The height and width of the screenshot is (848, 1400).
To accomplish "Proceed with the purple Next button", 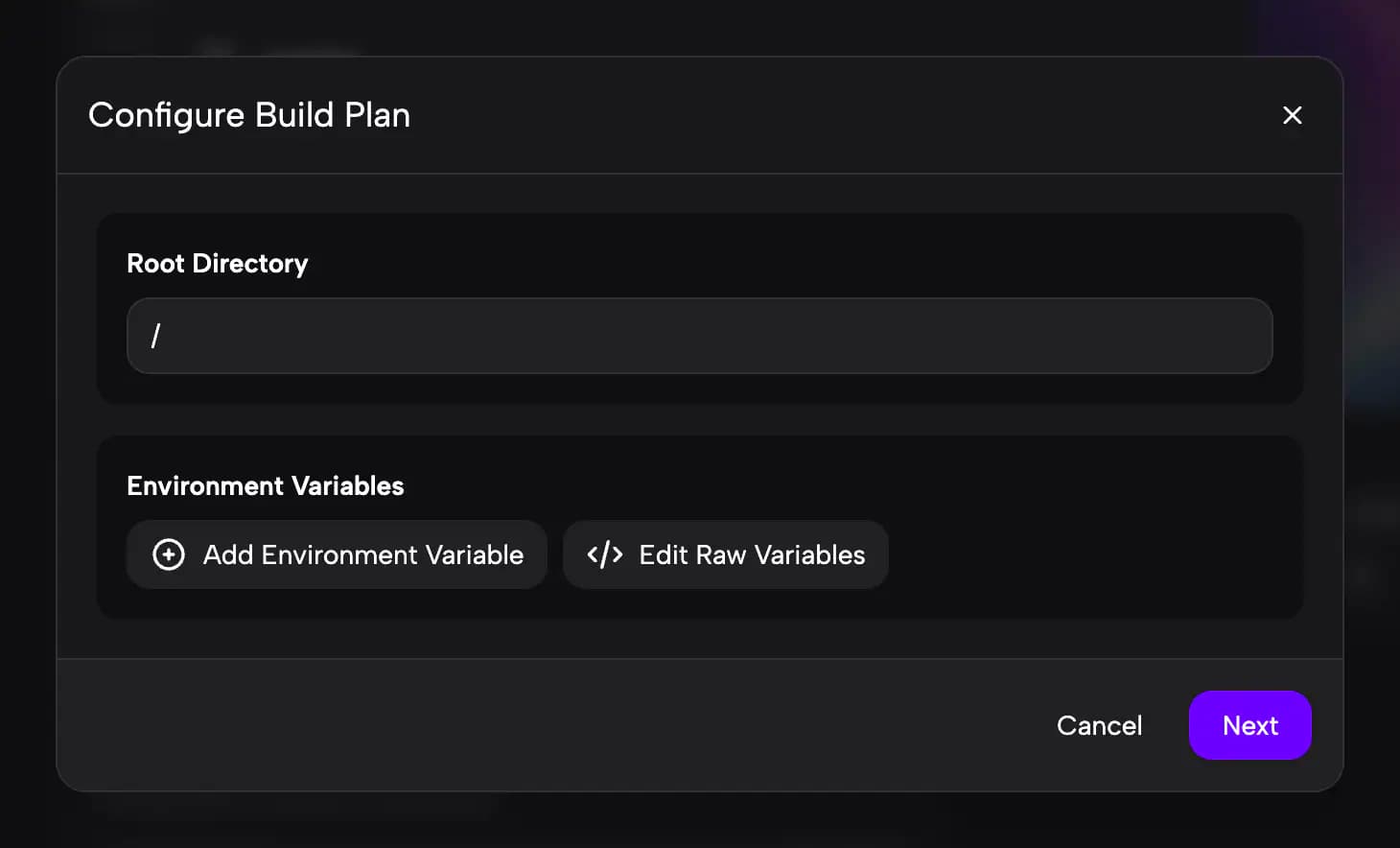I will click(1249, 725).
